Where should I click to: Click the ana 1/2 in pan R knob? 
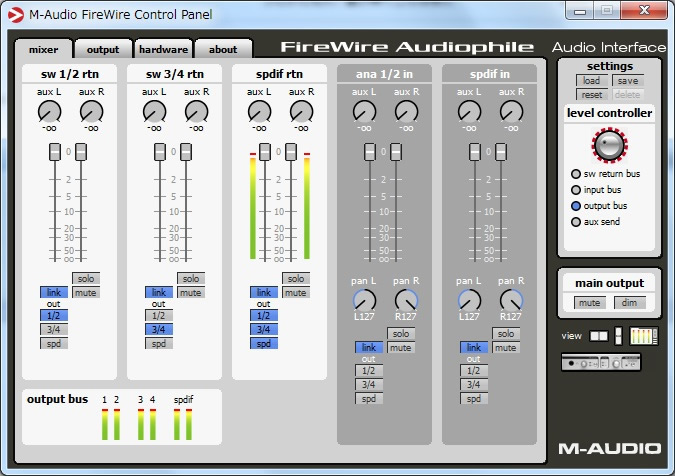point(406,300)
